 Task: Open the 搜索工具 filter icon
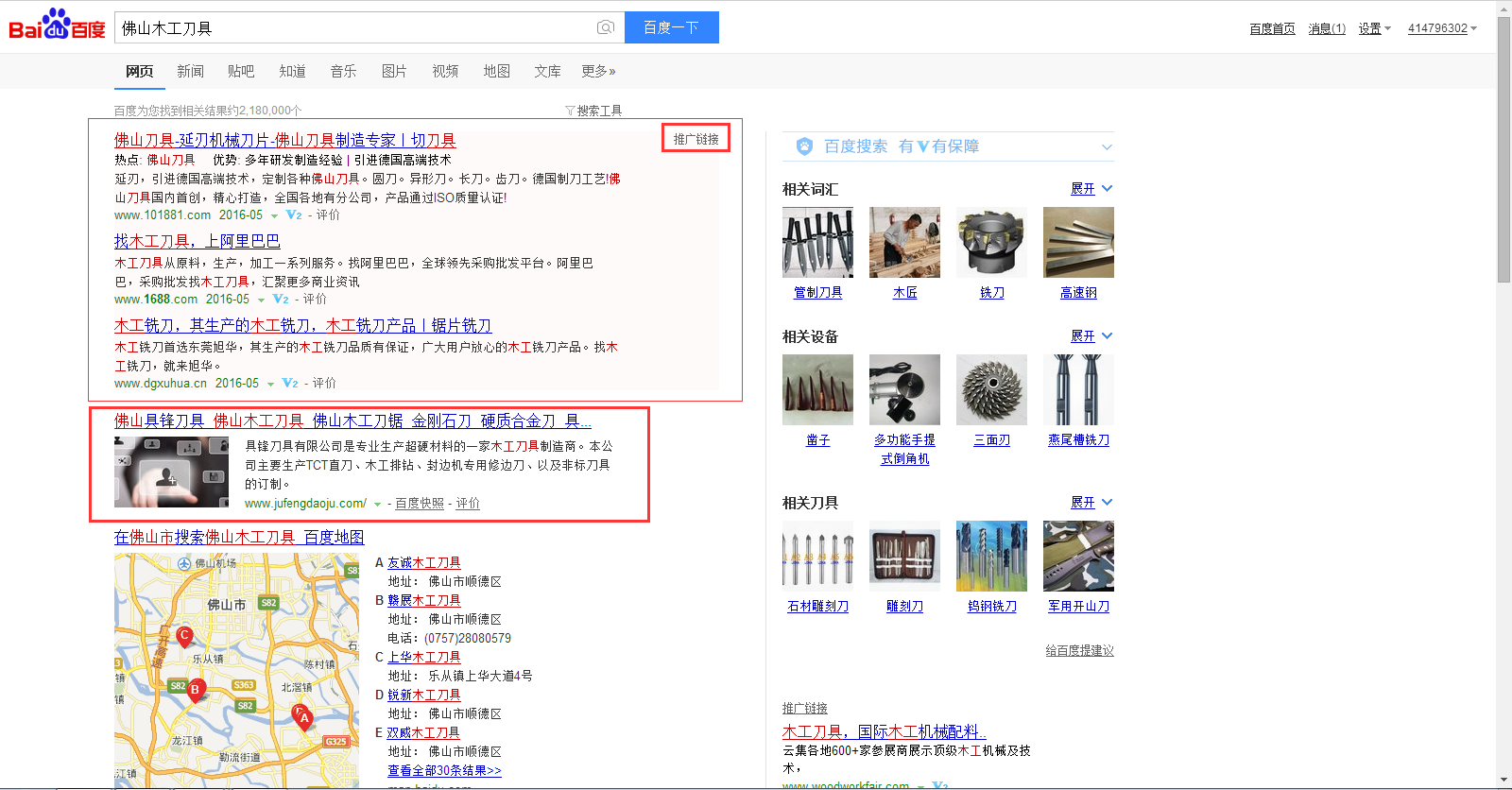[x=570, y=111]
